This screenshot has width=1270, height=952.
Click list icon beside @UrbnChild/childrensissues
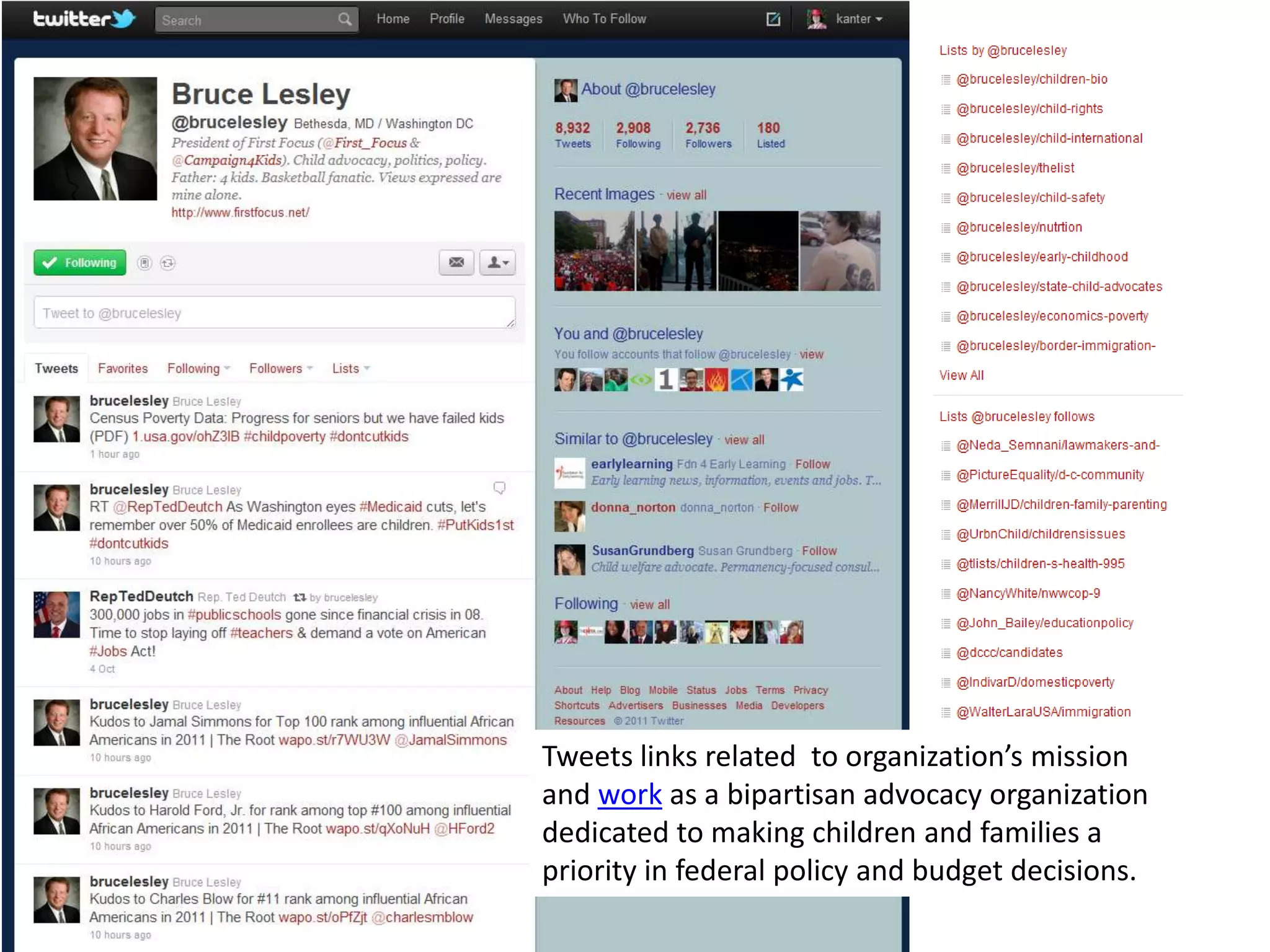pyautogui.click(x=946, y=534)
